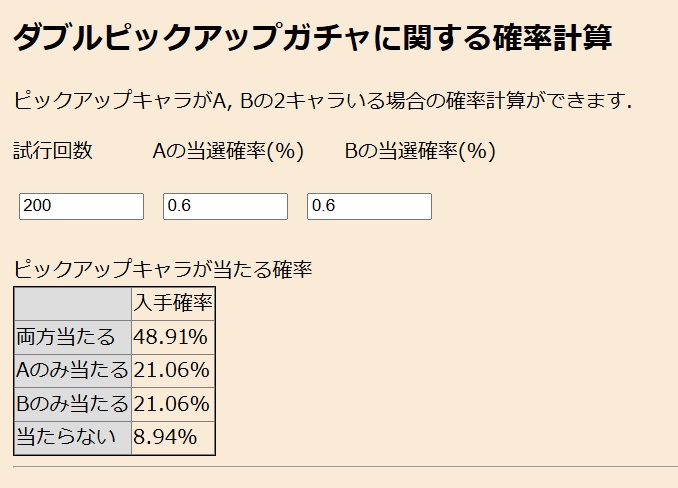
Task: Click the Aの当選確率(%) label
Action: 228,151
